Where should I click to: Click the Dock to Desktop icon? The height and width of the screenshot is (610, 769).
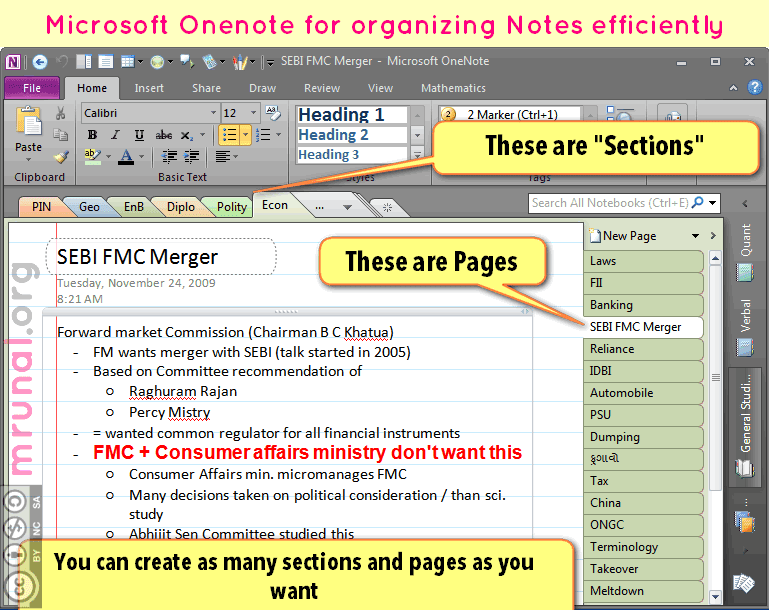click(x=84, y=61)
